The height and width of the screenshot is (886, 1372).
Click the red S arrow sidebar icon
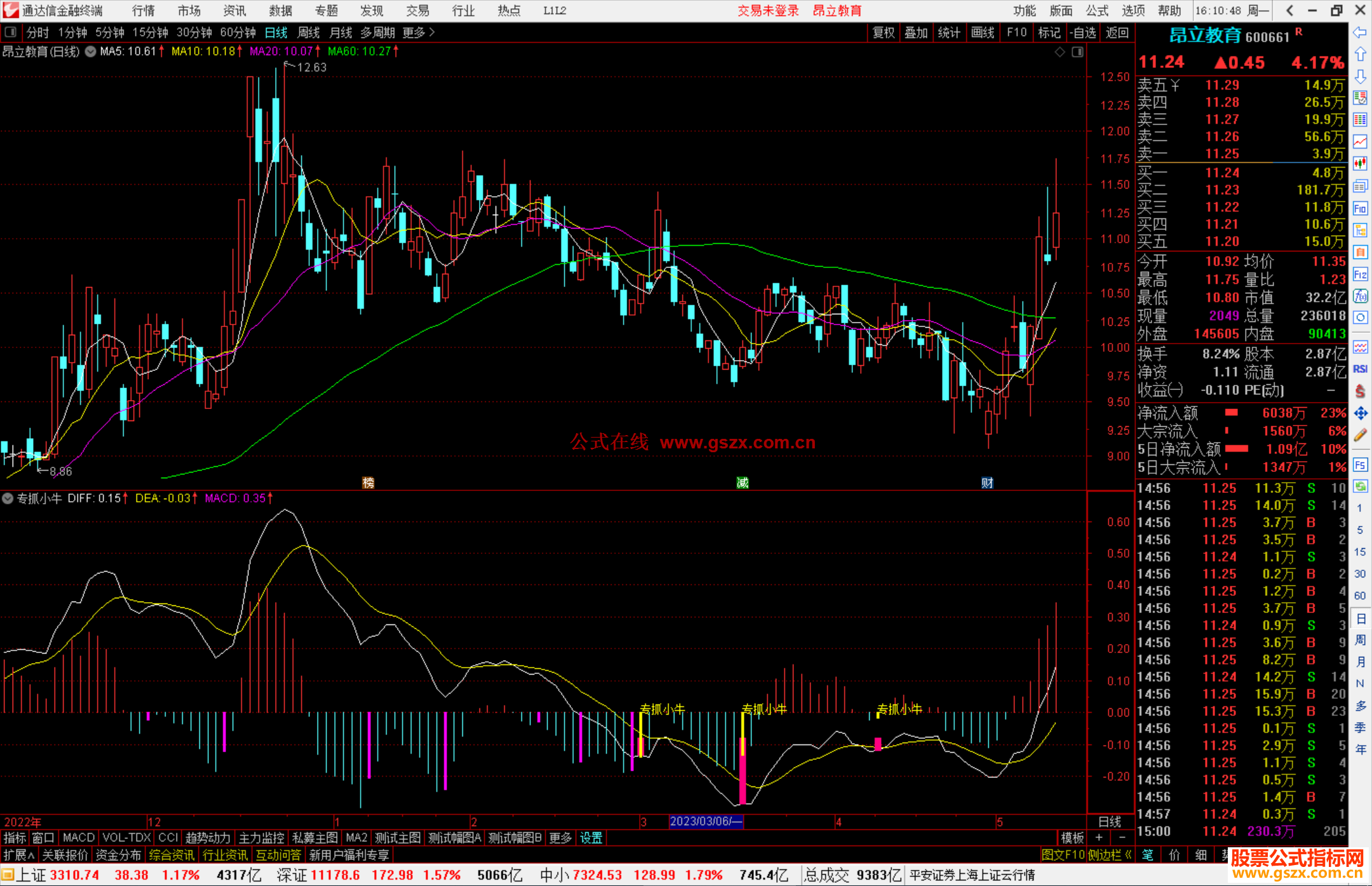click(1360, 391)
